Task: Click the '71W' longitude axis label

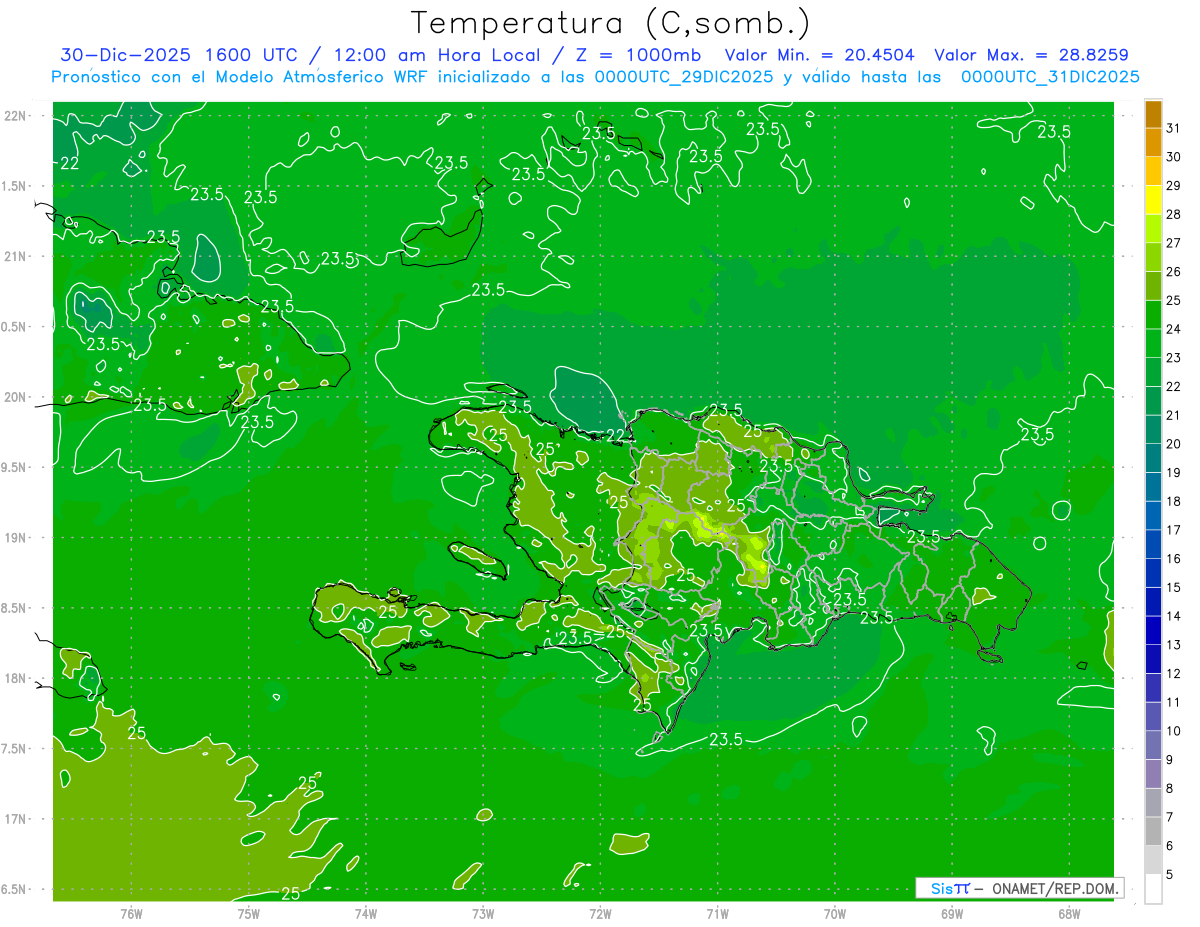Action: click(717, 913)
